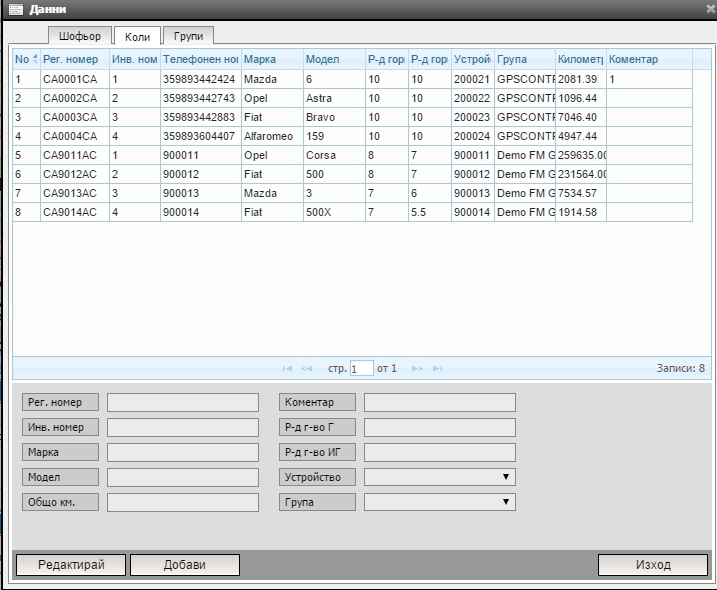
Task: Go to last page pager icon
Action: (x=438, y=369)
